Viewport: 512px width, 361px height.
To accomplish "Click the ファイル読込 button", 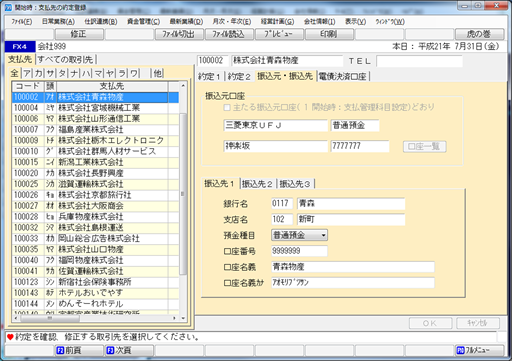I will 229,34.
